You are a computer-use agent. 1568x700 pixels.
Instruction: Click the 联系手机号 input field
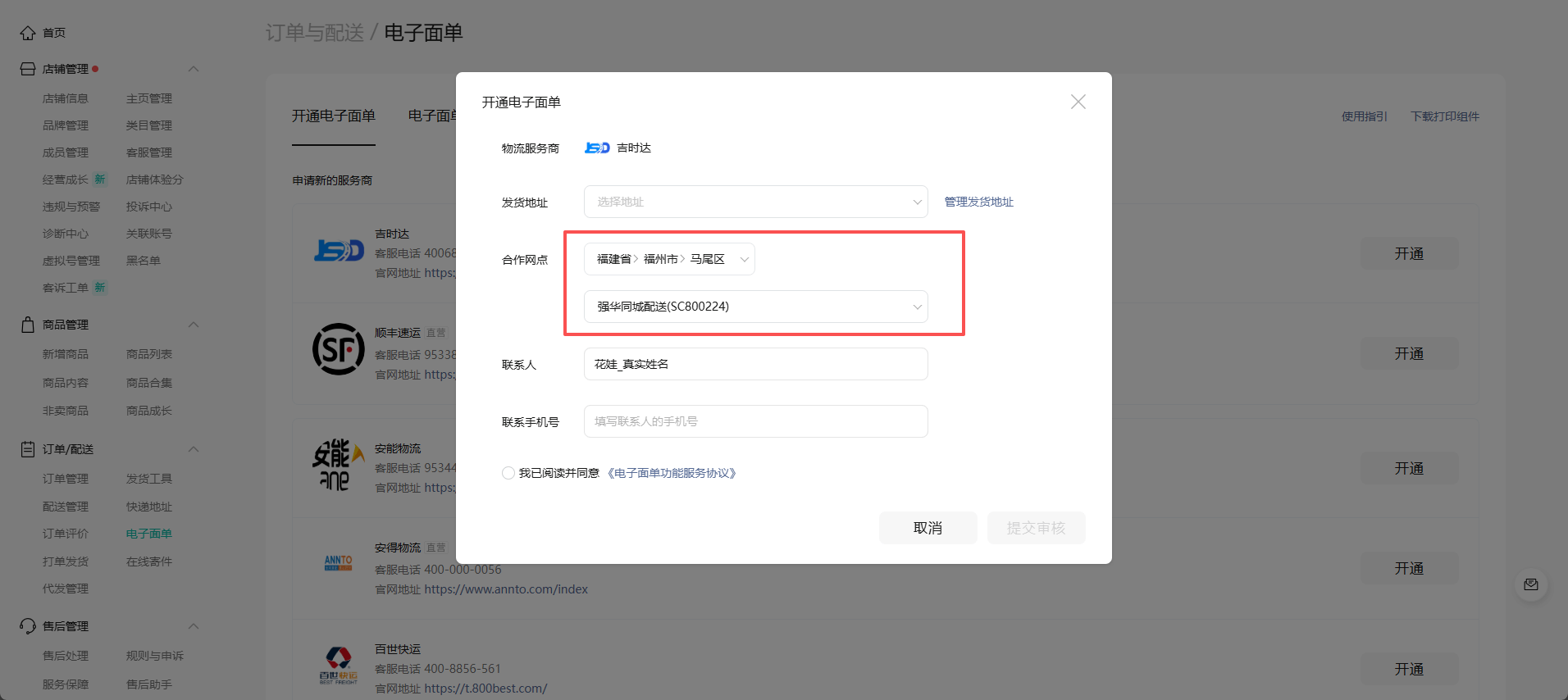pyautogui.click(x=754, y=421)
